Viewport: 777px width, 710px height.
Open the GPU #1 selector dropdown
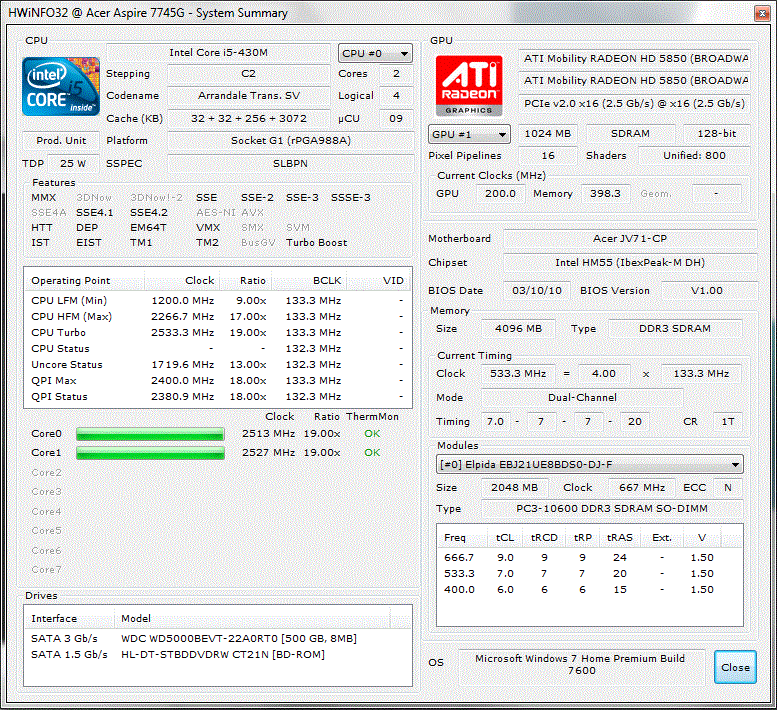click(469, 134)
